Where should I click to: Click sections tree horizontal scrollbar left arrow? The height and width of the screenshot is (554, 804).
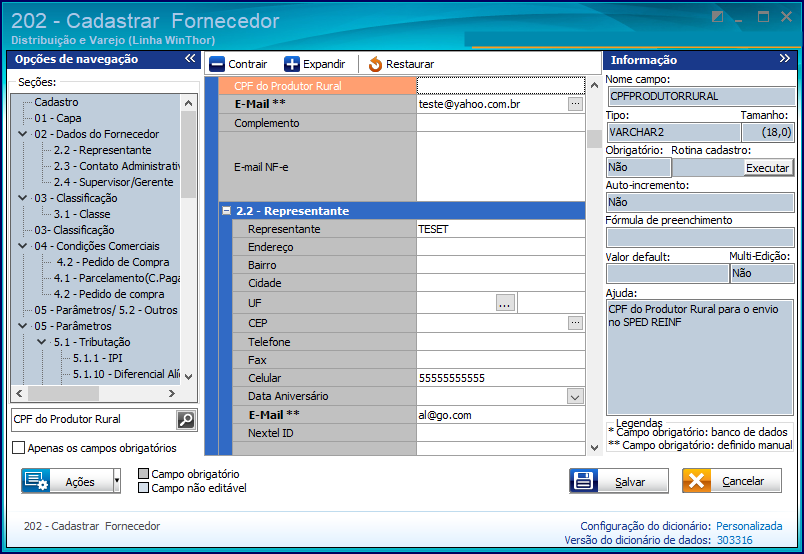tap(19, 393)
